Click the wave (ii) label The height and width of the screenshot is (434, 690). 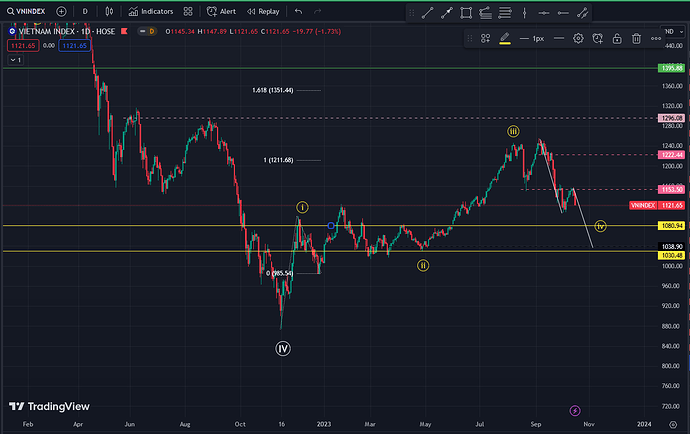click(423, 265)
